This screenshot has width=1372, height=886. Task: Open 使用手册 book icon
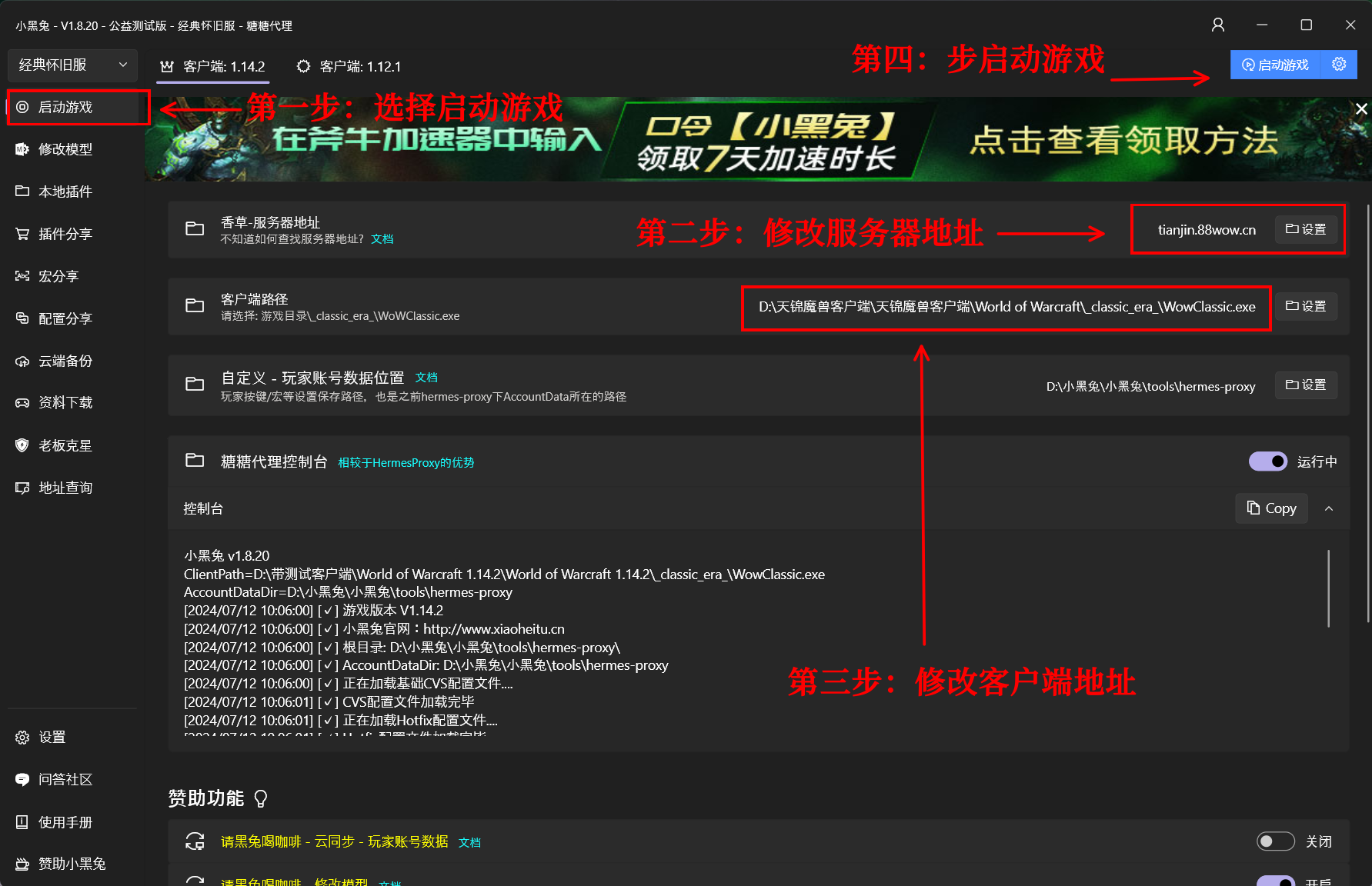coord(22,822)
